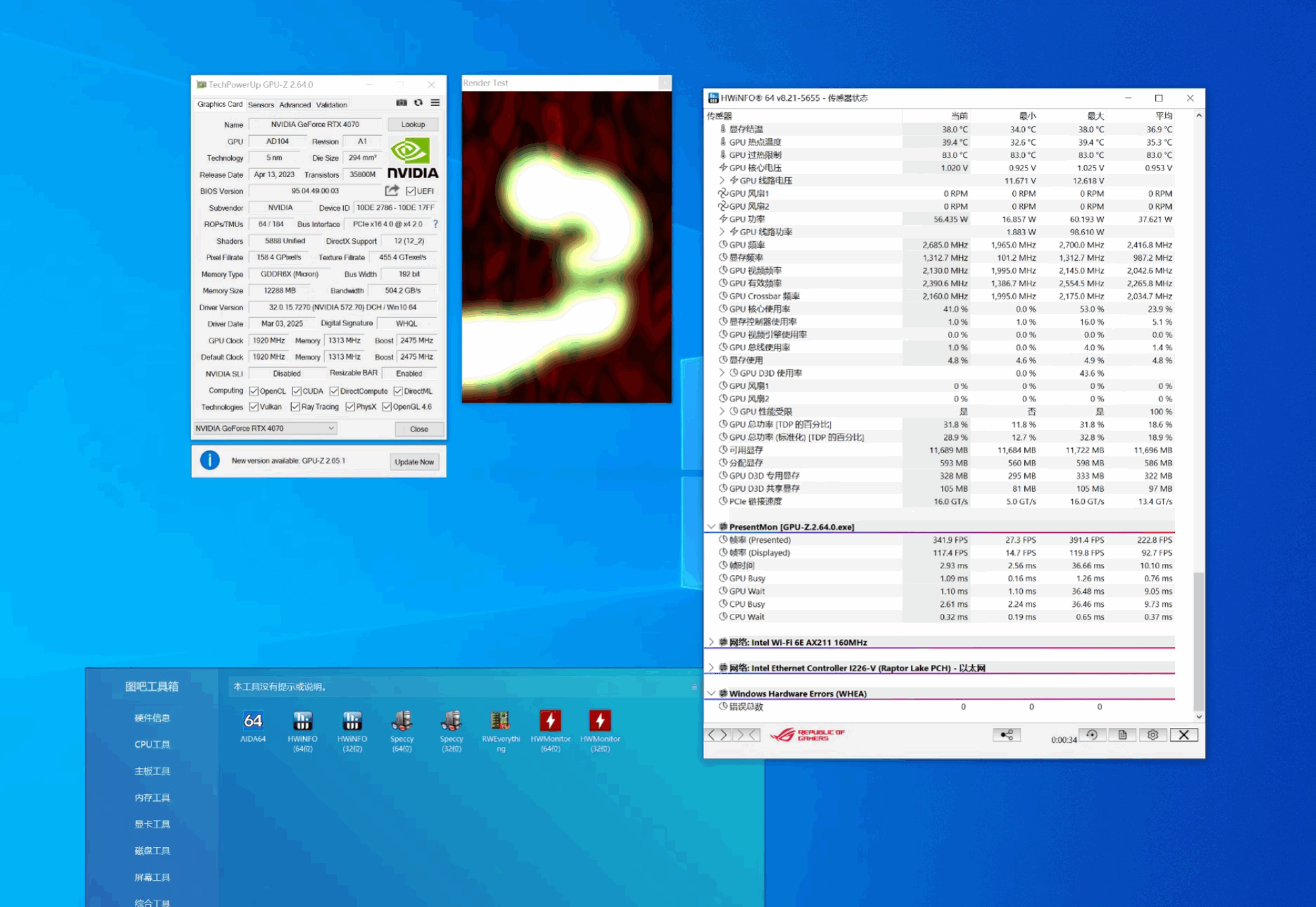The width and height of the screenshot is (1316, 907).
Task: Click the Render Test flame preview image
Action: point(566,247)
